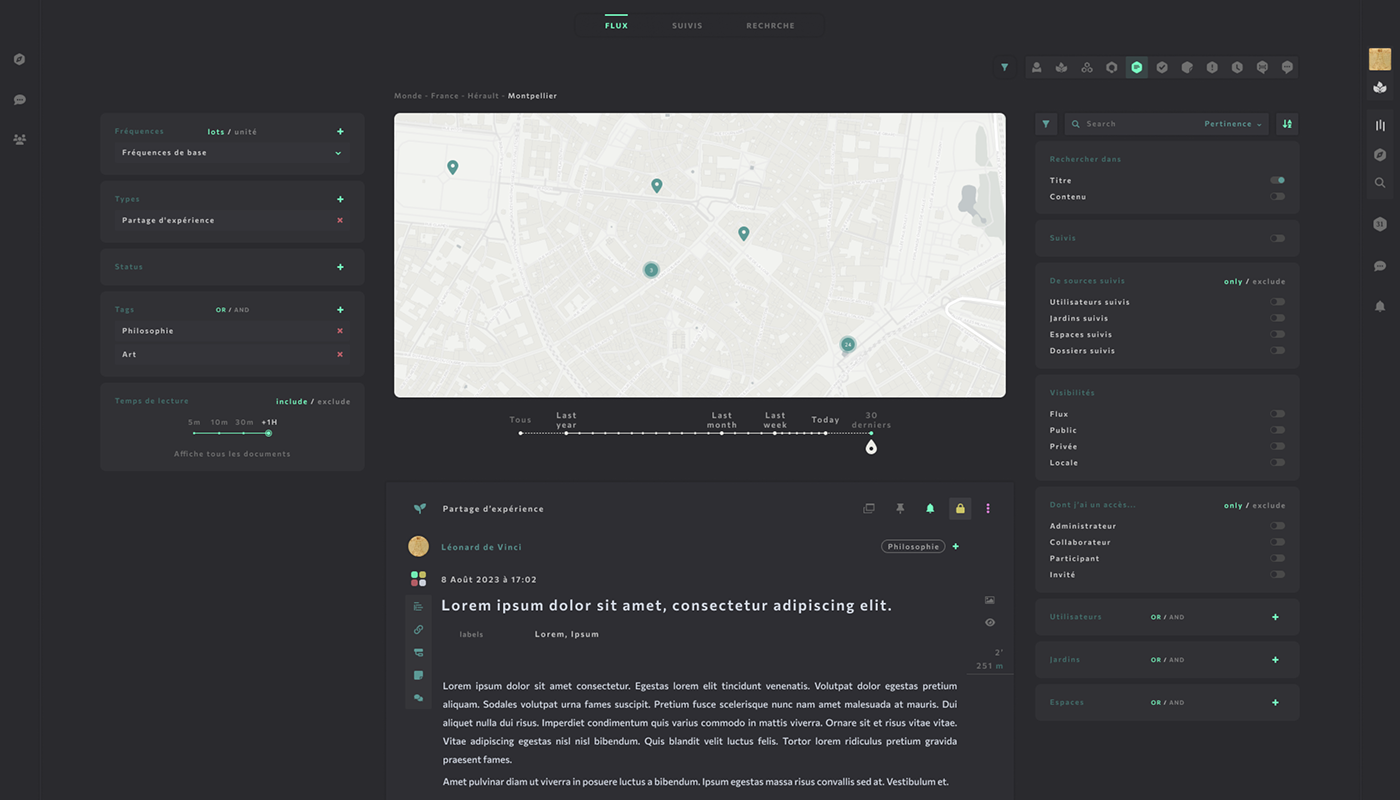1400x800 pixels.
Task: Open the Pertinence sort dropdown
Action: pyautogui.click(x=1234, y=124)
